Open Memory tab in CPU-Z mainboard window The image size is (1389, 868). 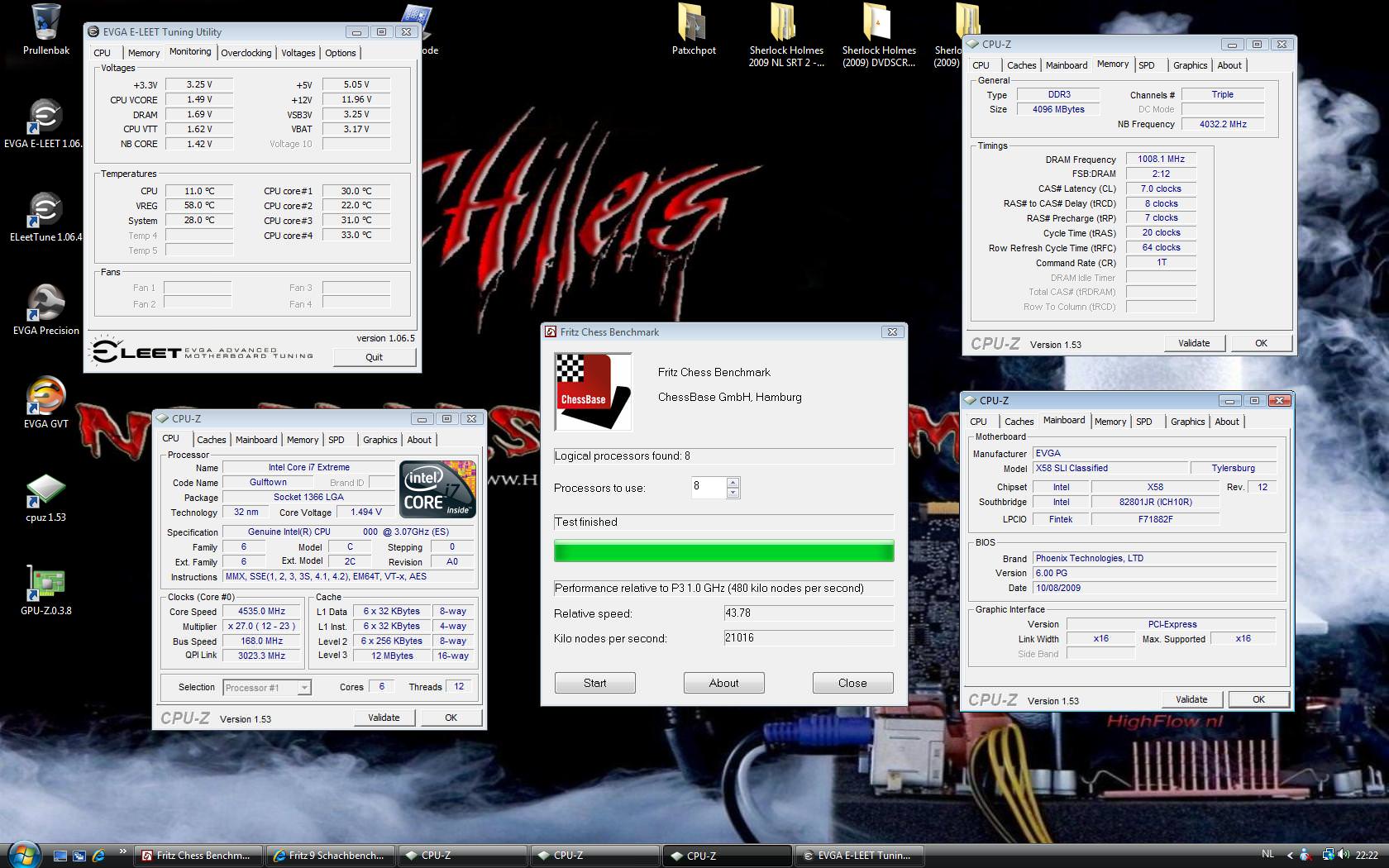click(x=1110, y=422)
